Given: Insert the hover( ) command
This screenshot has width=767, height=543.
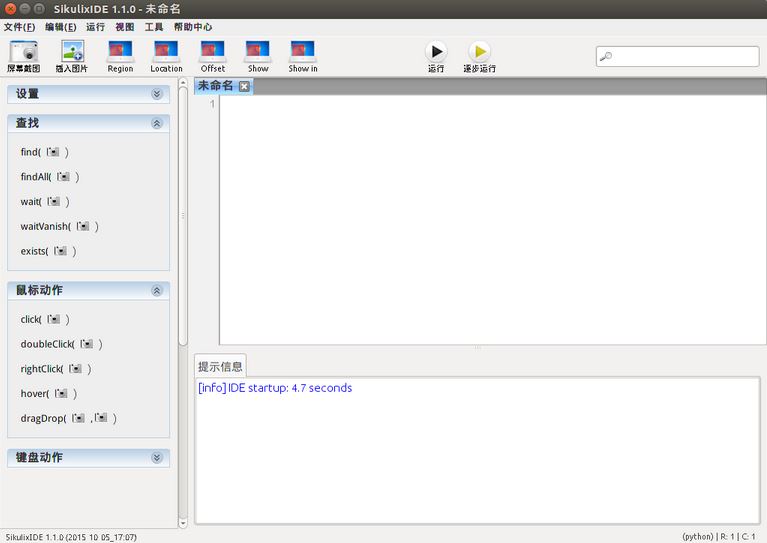Looking at the screenshot, I should pyautogui.click(x=48, y=394).
